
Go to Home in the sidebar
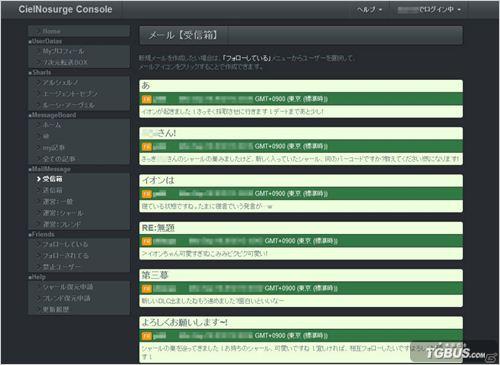point(51,31)
